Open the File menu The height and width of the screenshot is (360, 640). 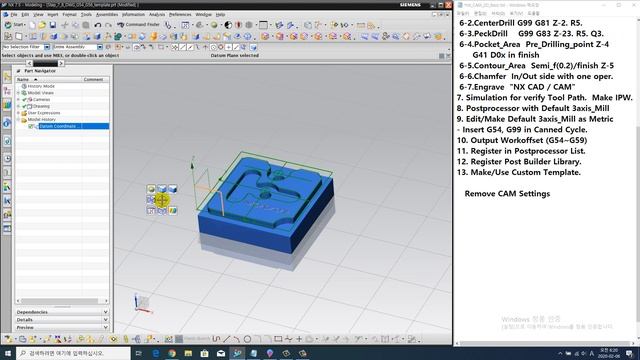(x=13, y=15)
